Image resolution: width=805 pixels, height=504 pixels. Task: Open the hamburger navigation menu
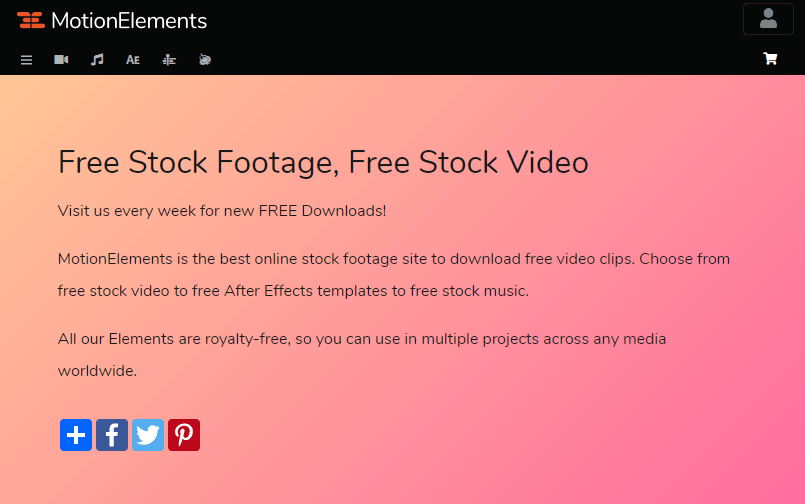(26, 60)
